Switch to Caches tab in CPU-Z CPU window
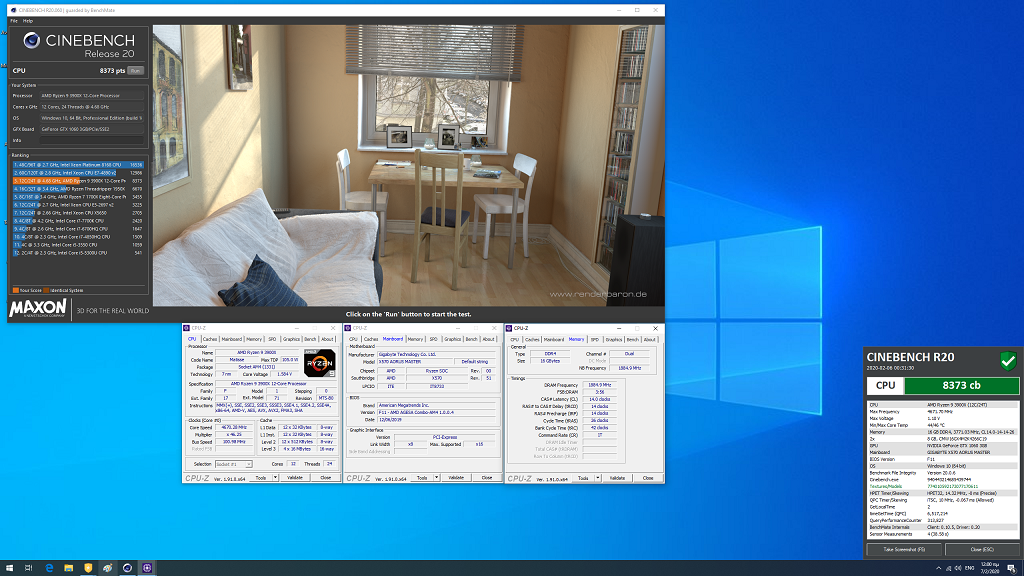This screenshot has width=1024, height=576. 210,340
